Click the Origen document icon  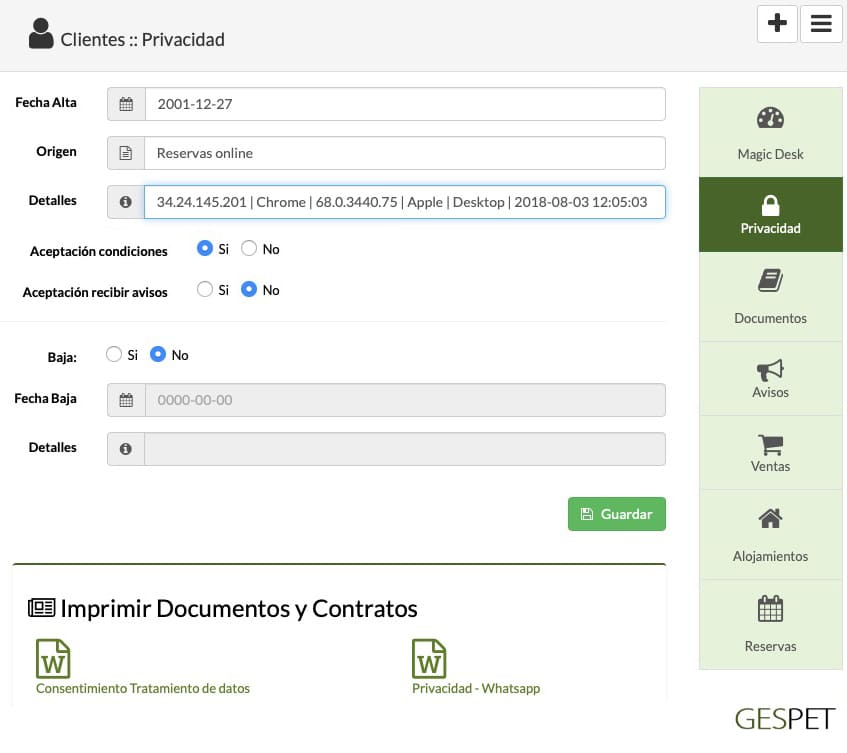pos(126,153)
